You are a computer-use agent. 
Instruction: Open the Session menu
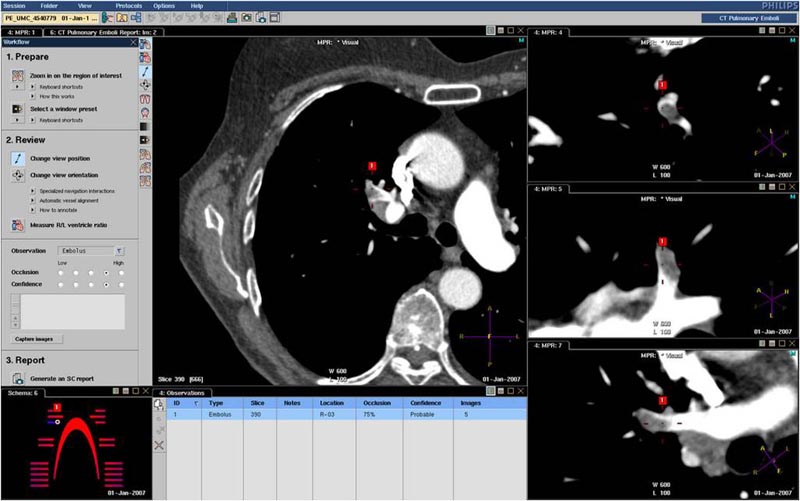pyautogui.click(x=14, y=6)
